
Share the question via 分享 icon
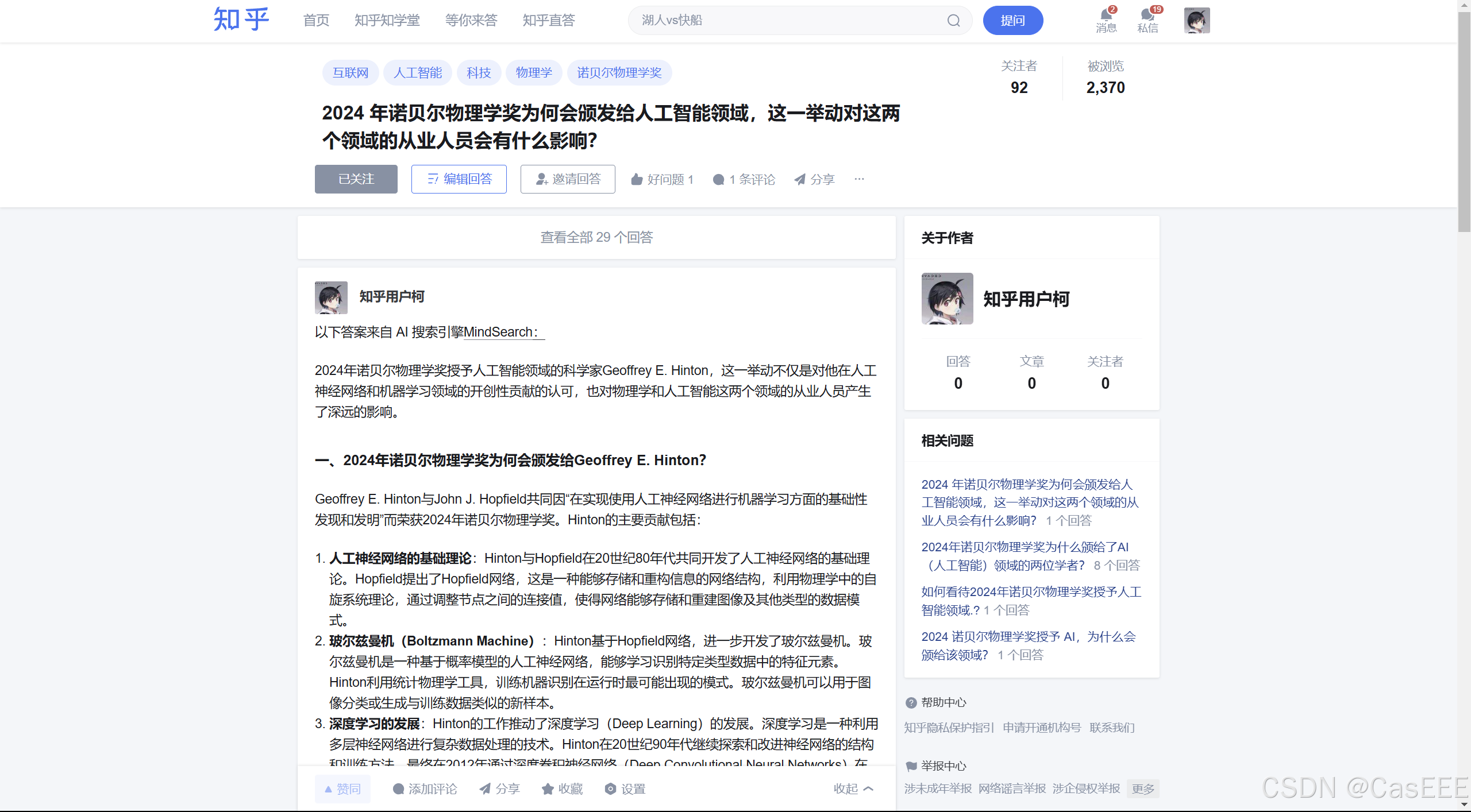point(800,179)
